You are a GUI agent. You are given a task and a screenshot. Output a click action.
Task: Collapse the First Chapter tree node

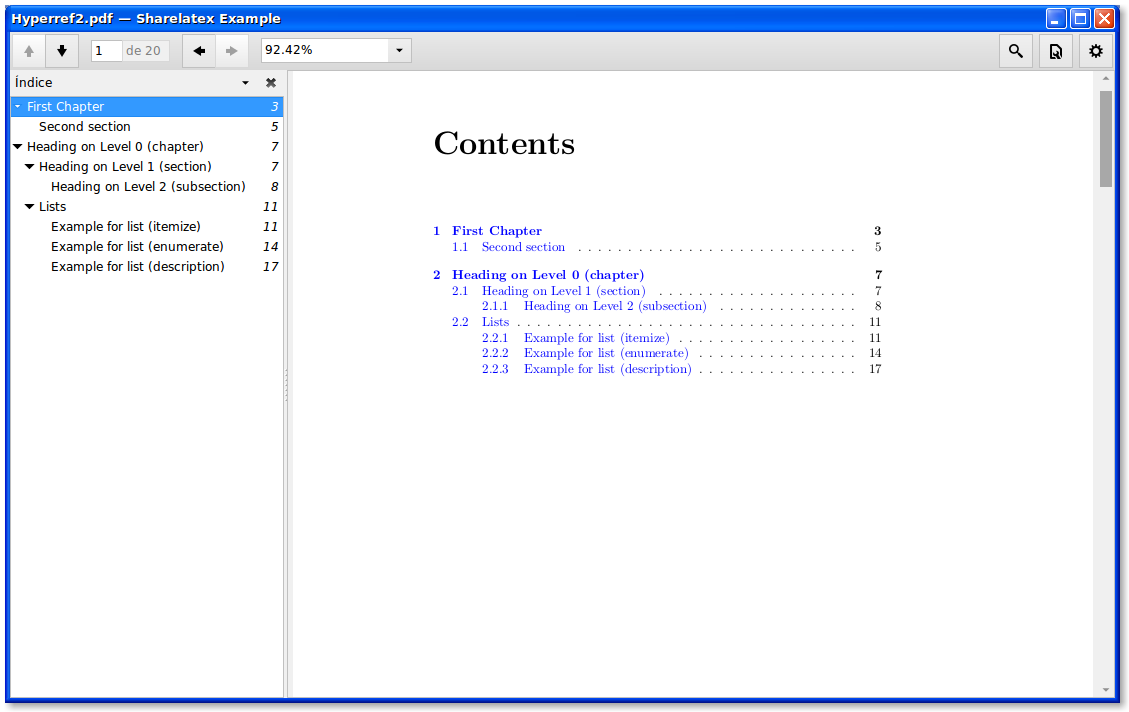(x=18, y=107)
